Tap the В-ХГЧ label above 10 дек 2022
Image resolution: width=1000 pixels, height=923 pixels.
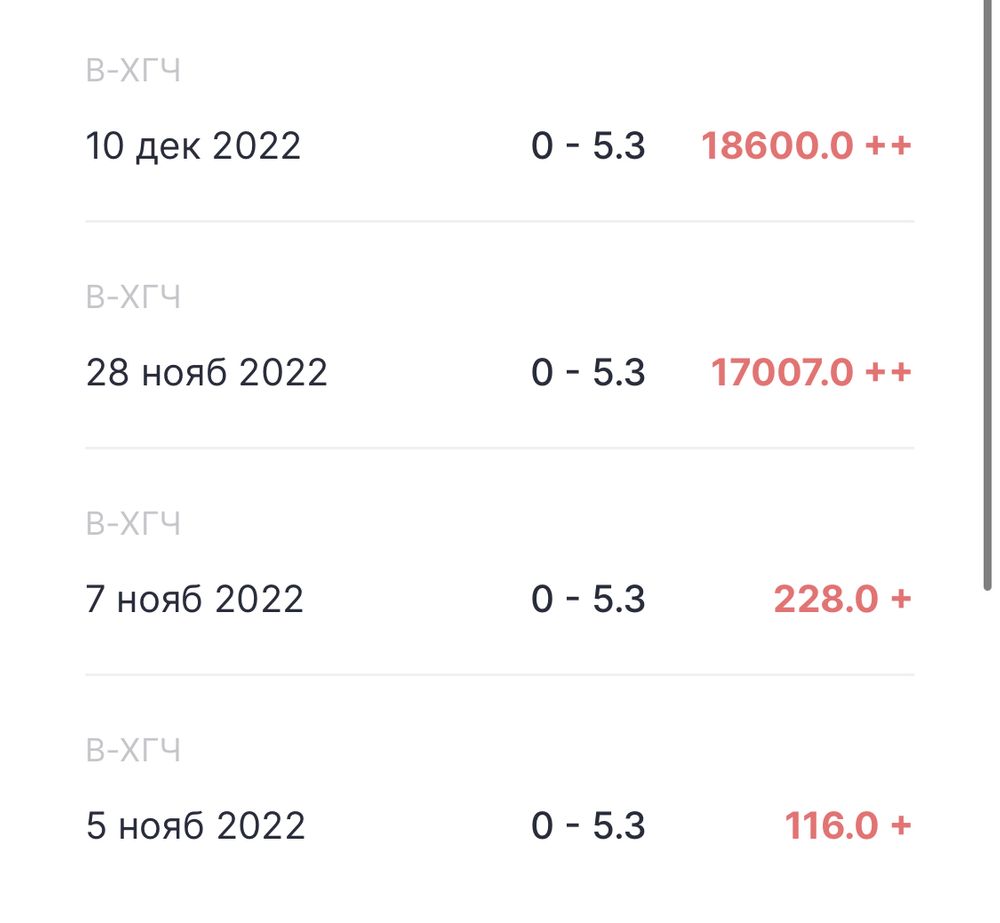click(133, 71)
